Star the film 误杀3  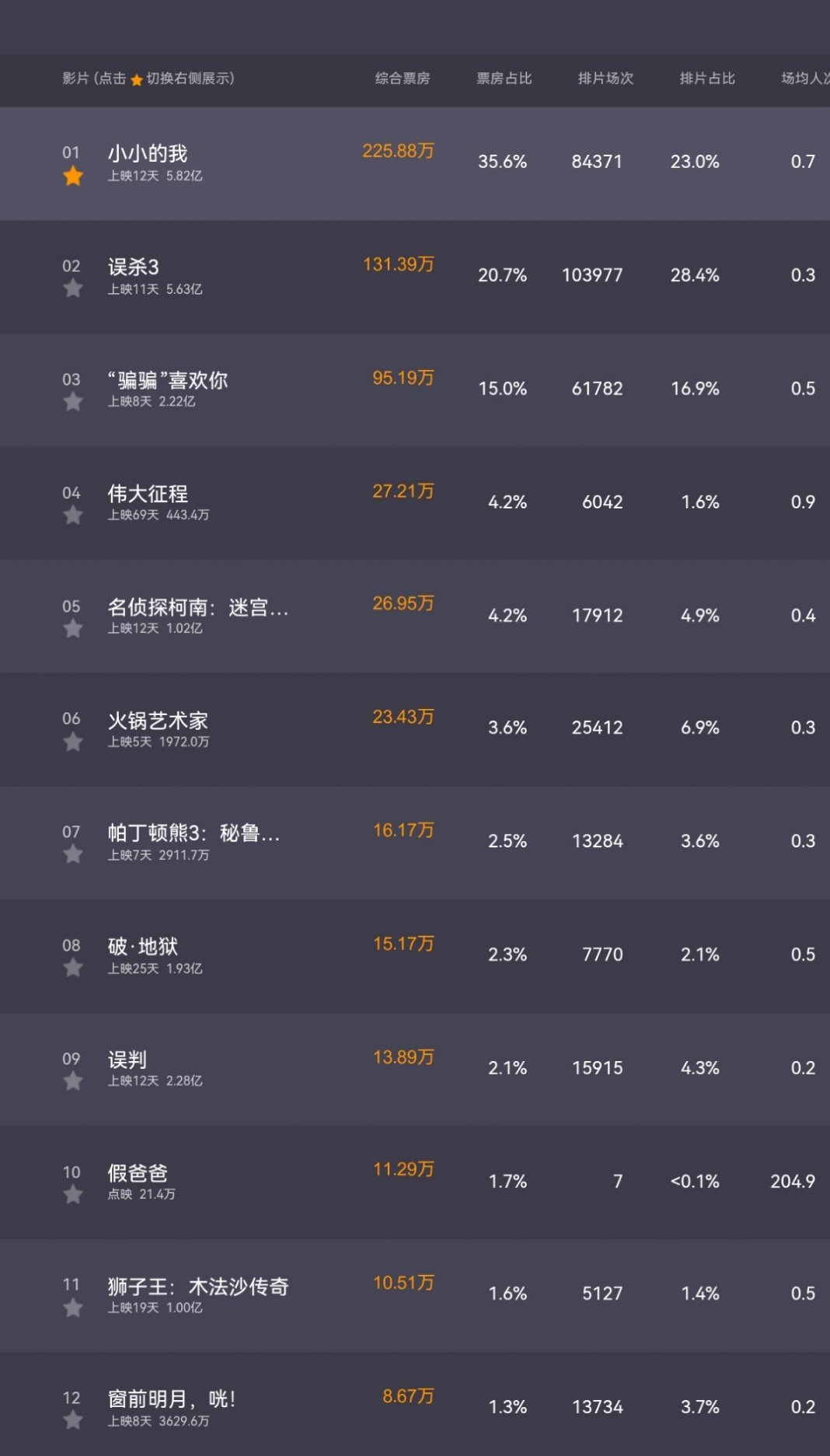pyautogui.click(x=73, y=289)
